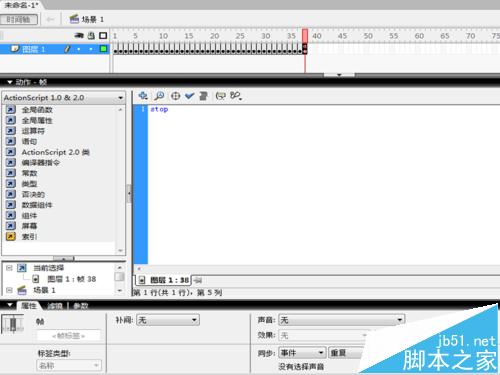Open the 效果 effect dropdown
The height and width of the screenshot is (375, 500).
[x=323, y=335]
